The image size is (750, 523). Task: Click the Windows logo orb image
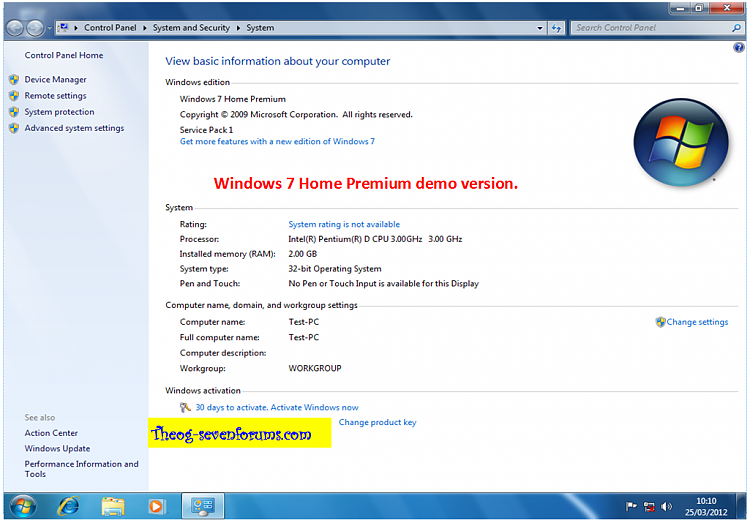(681, 142)
